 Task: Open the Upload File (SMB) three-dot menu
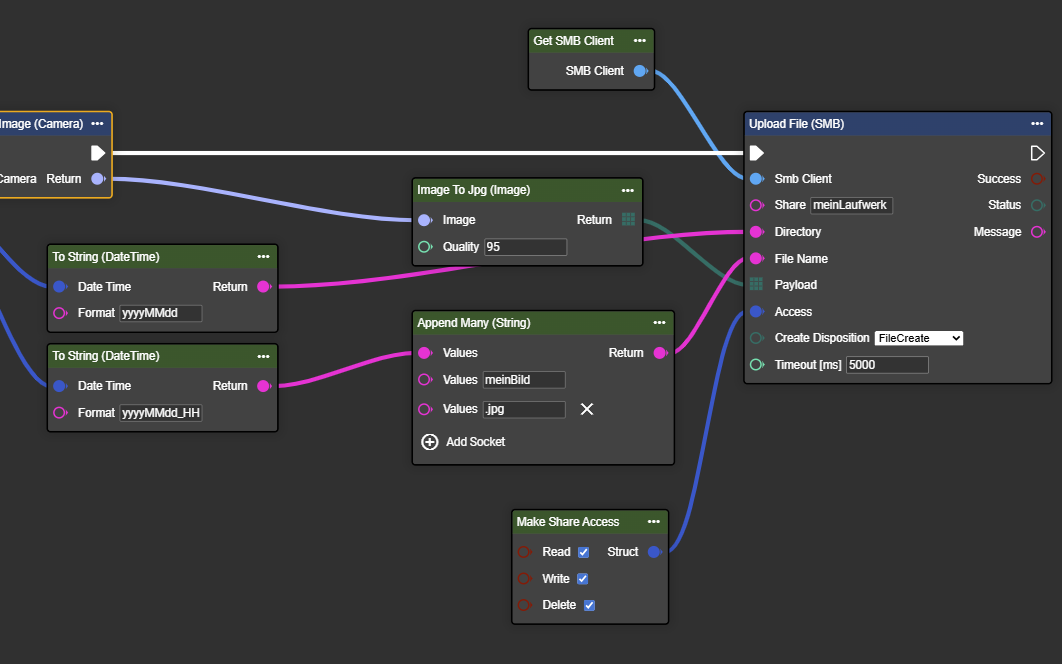(1038, 124)
